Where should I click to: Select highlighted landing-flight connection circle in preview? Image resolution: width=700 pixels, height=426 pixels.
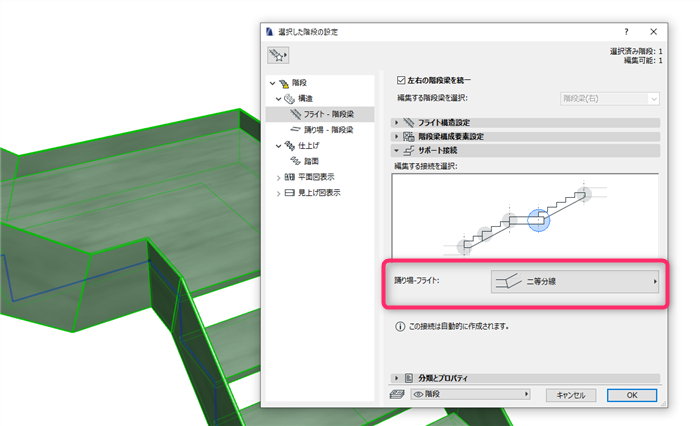coord(538,220)
